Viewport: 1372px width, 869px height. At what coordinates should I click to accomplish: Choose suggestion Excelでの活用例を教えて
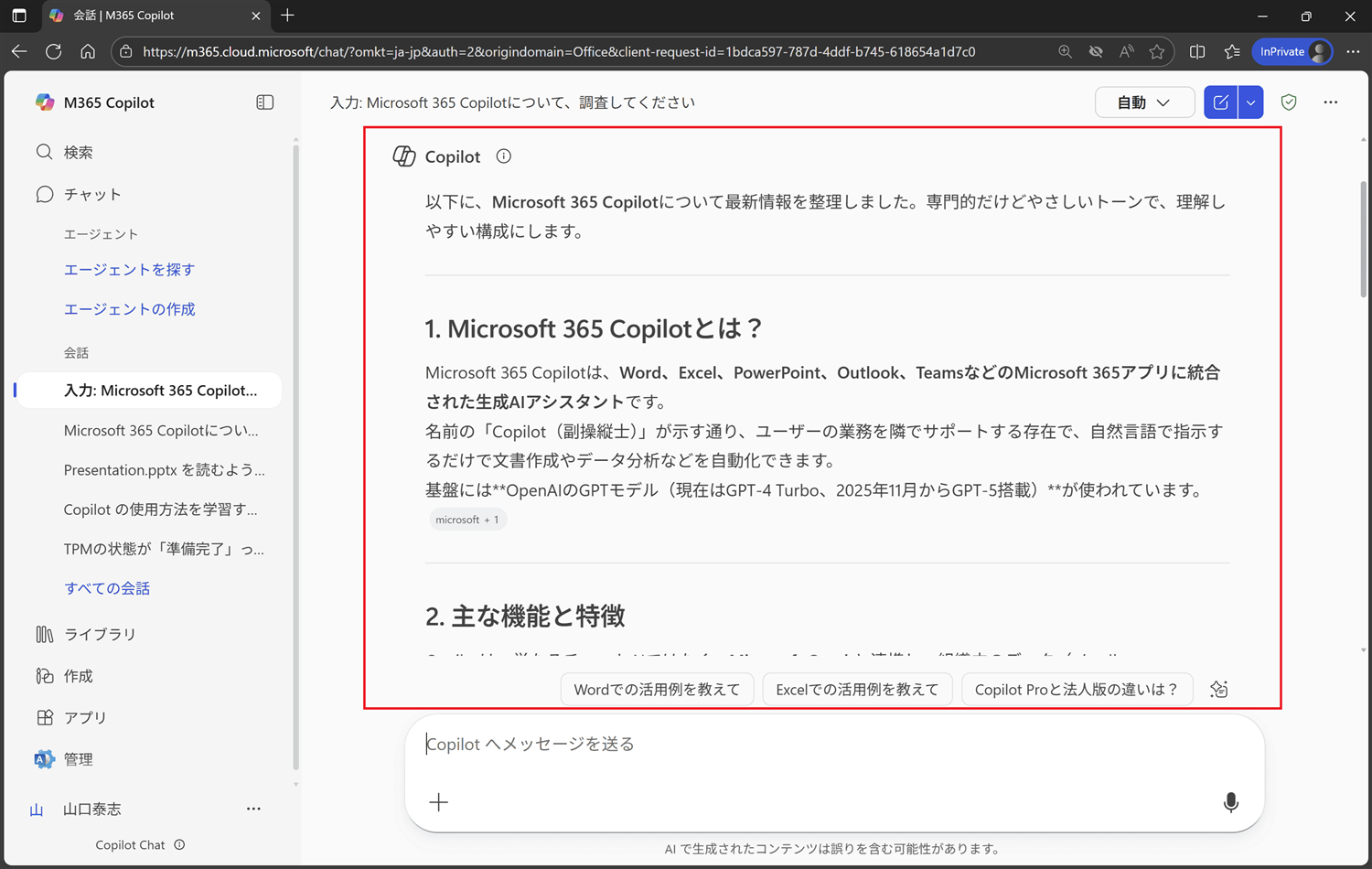click(857, 690)
